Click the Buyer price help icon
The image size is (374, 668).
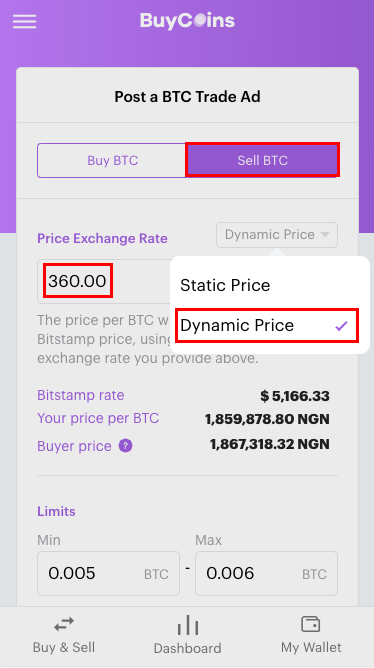(125, 446)
